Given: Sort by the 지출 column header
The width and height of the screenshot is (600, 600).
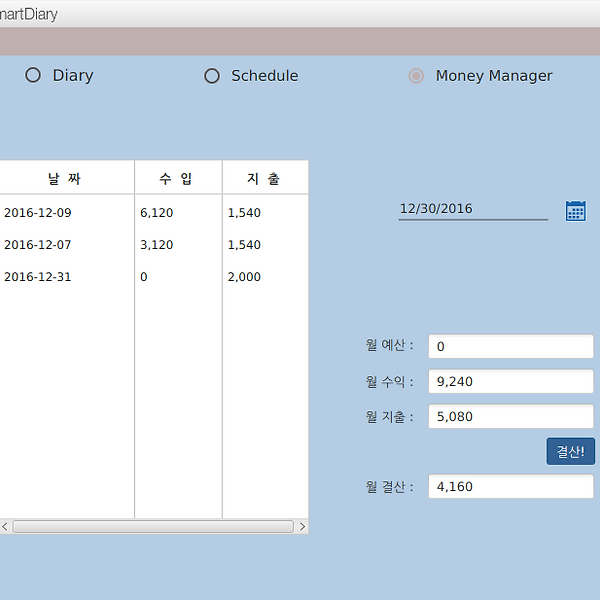Looking at the screenshot, I should (x=264, y=179).
